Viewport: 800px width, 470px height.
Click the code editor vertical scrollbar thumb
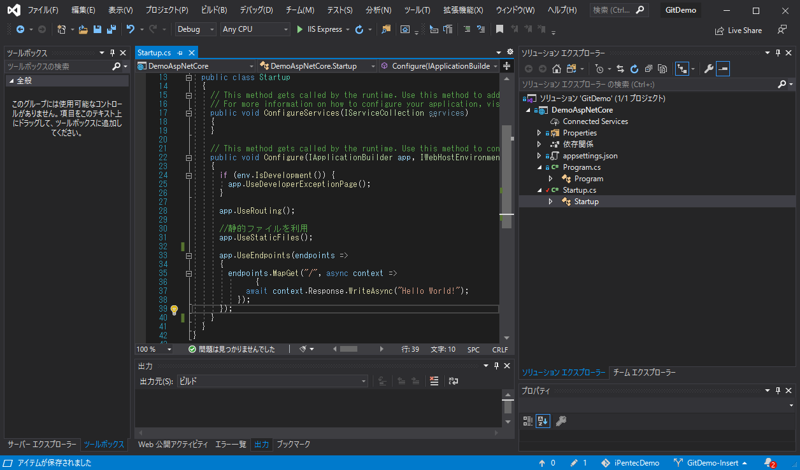[507, 177]
